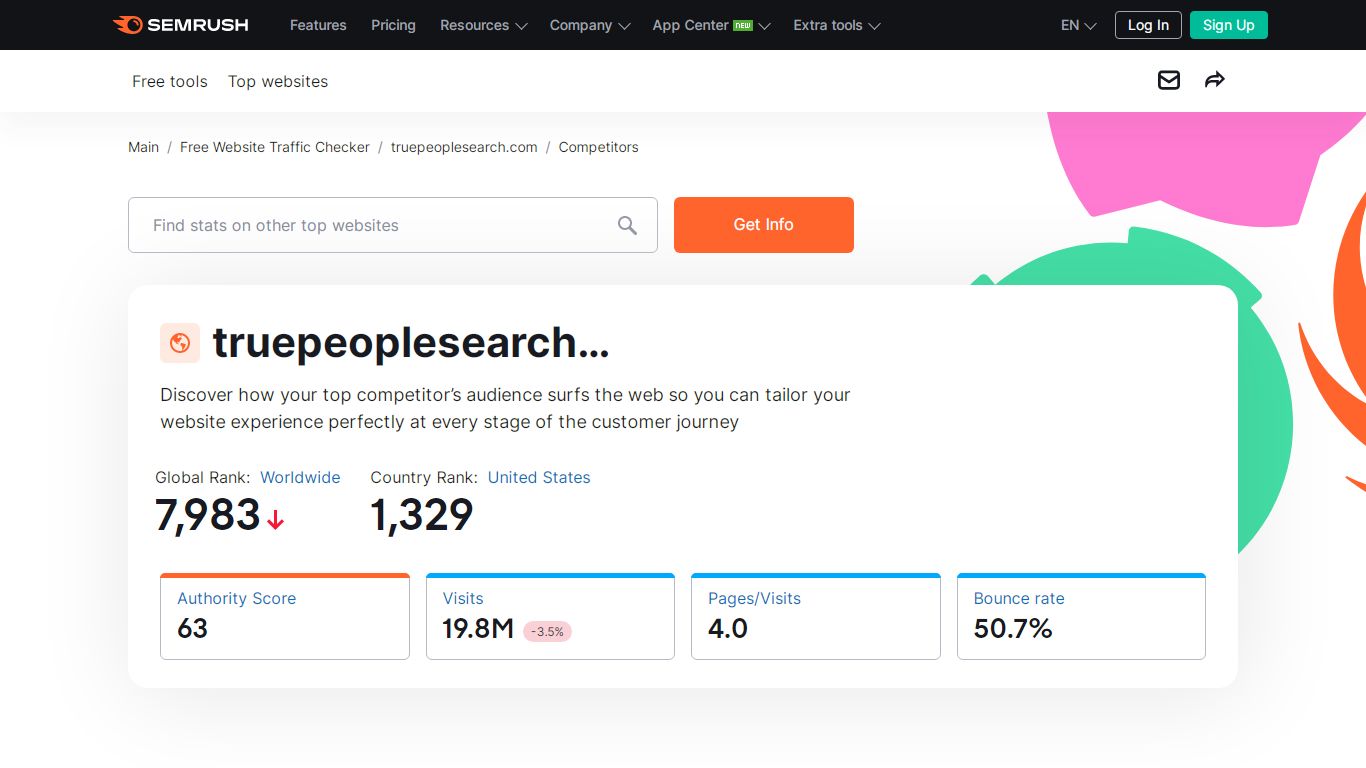Click the orange Get Info button
The width and height of the screenshot is (1366, 768).
tap(764, 225)
